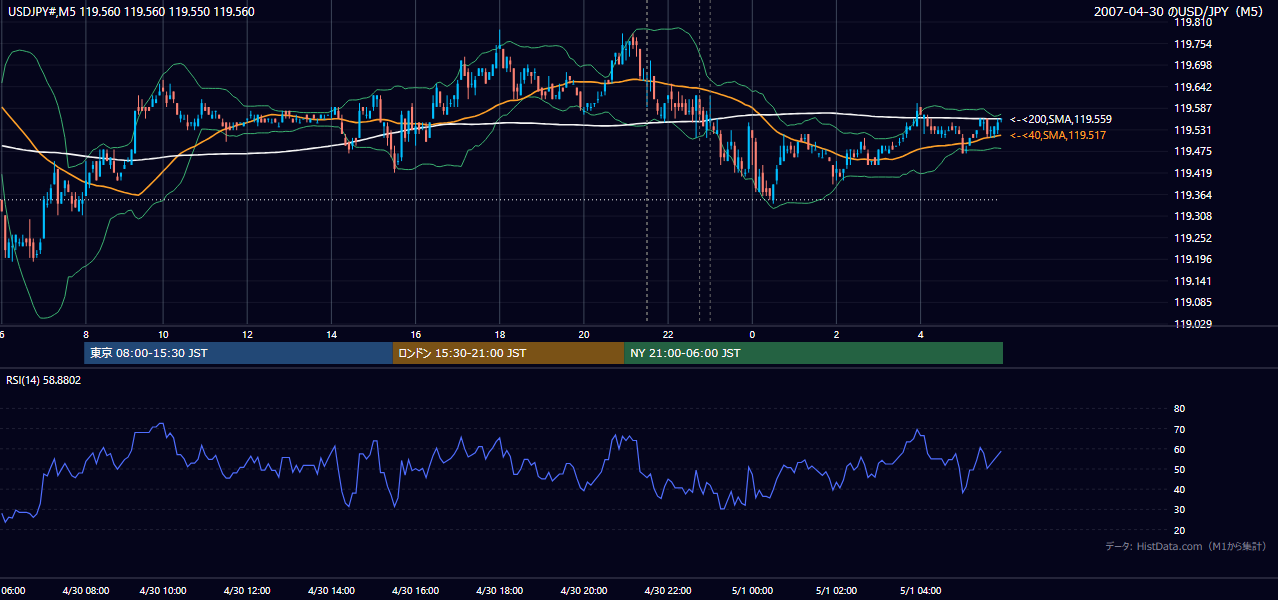
Task: Click the NY 21:00-06:00 JST session bar
Action: (813, 353)
